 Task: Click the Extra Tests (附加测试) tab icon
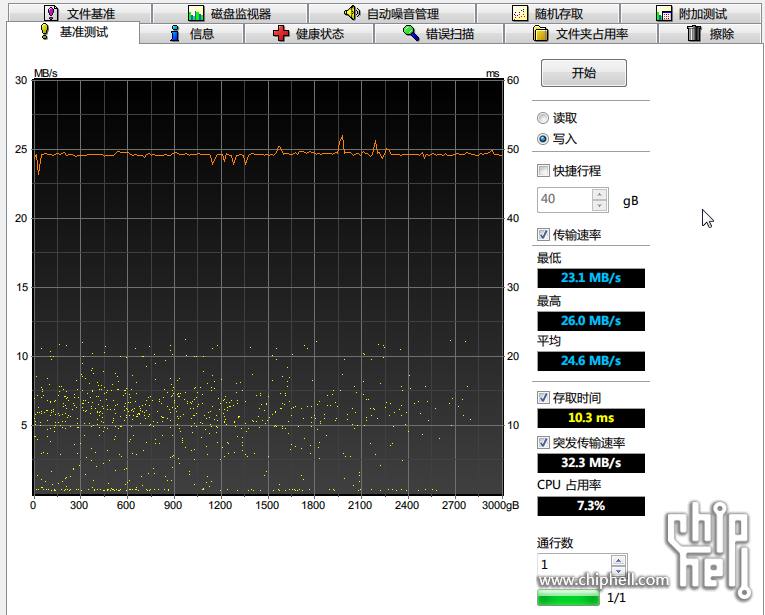(664, 13)
